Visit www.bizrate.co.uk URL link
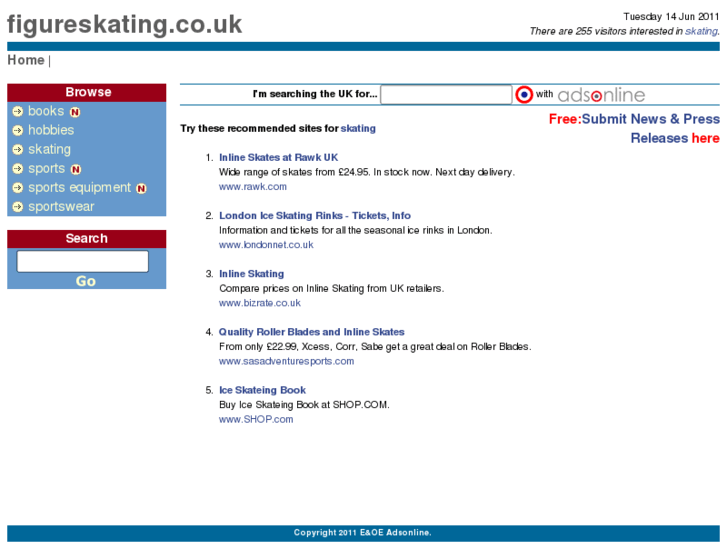This screenshot has width=727, height=545. click(x=260, y=303)
